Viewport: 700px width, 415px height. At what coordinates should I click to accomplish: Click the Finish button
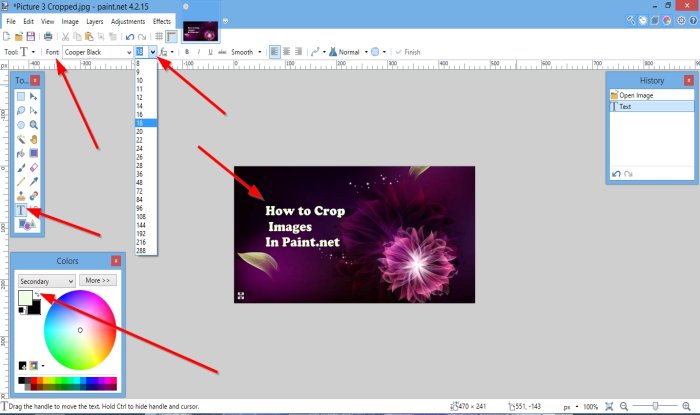point(408,52)
